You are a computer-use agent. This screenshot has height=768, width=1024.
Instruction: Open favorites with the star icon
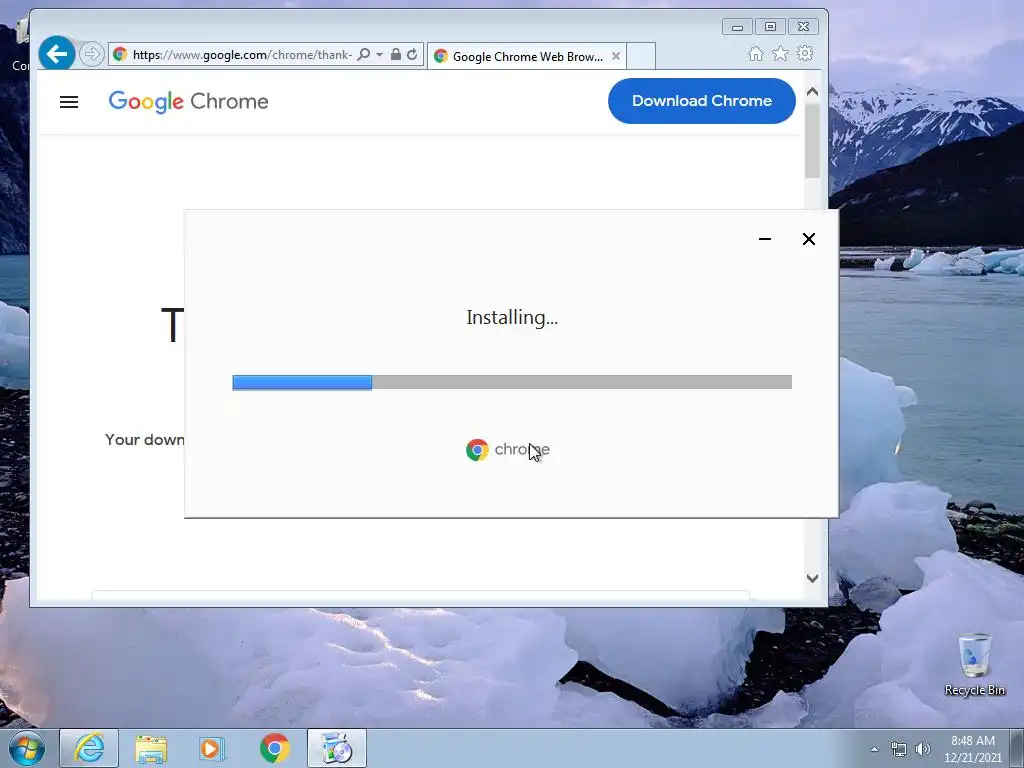point(780,54)
